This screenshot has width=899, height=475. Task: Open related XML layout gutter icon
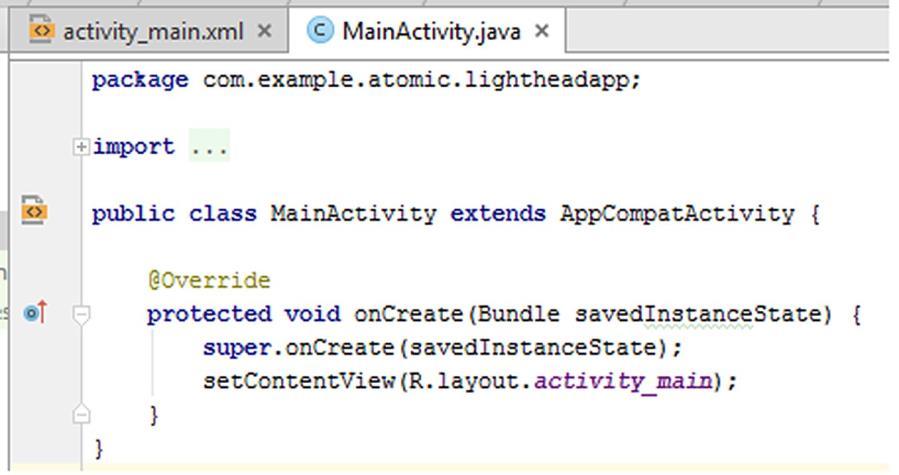(34, 210)
